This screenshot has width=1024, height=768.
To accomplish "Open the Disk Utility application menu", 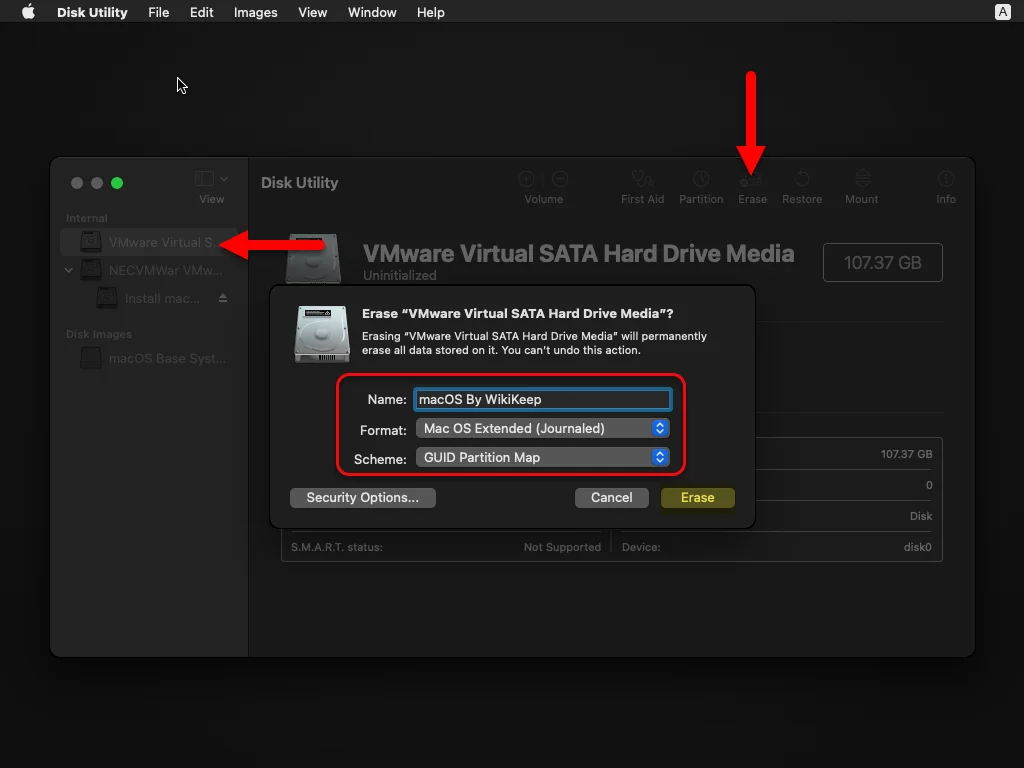I will (92, 12).
